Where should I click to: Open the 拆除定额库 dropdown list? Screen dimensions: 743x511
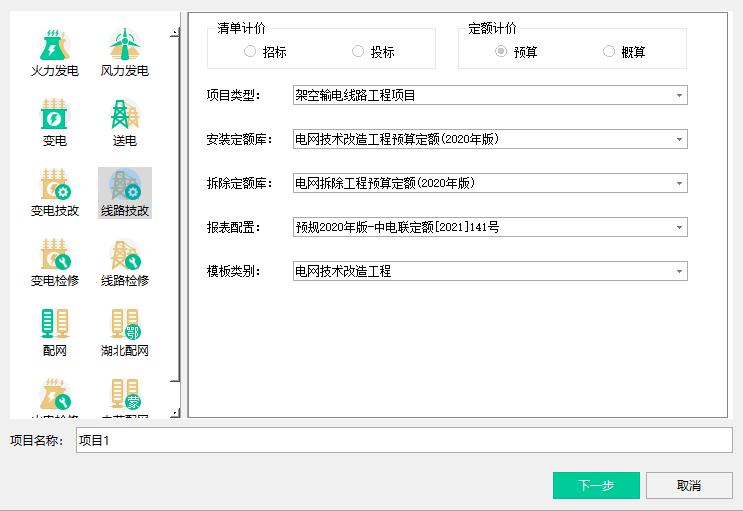(490, 183)
